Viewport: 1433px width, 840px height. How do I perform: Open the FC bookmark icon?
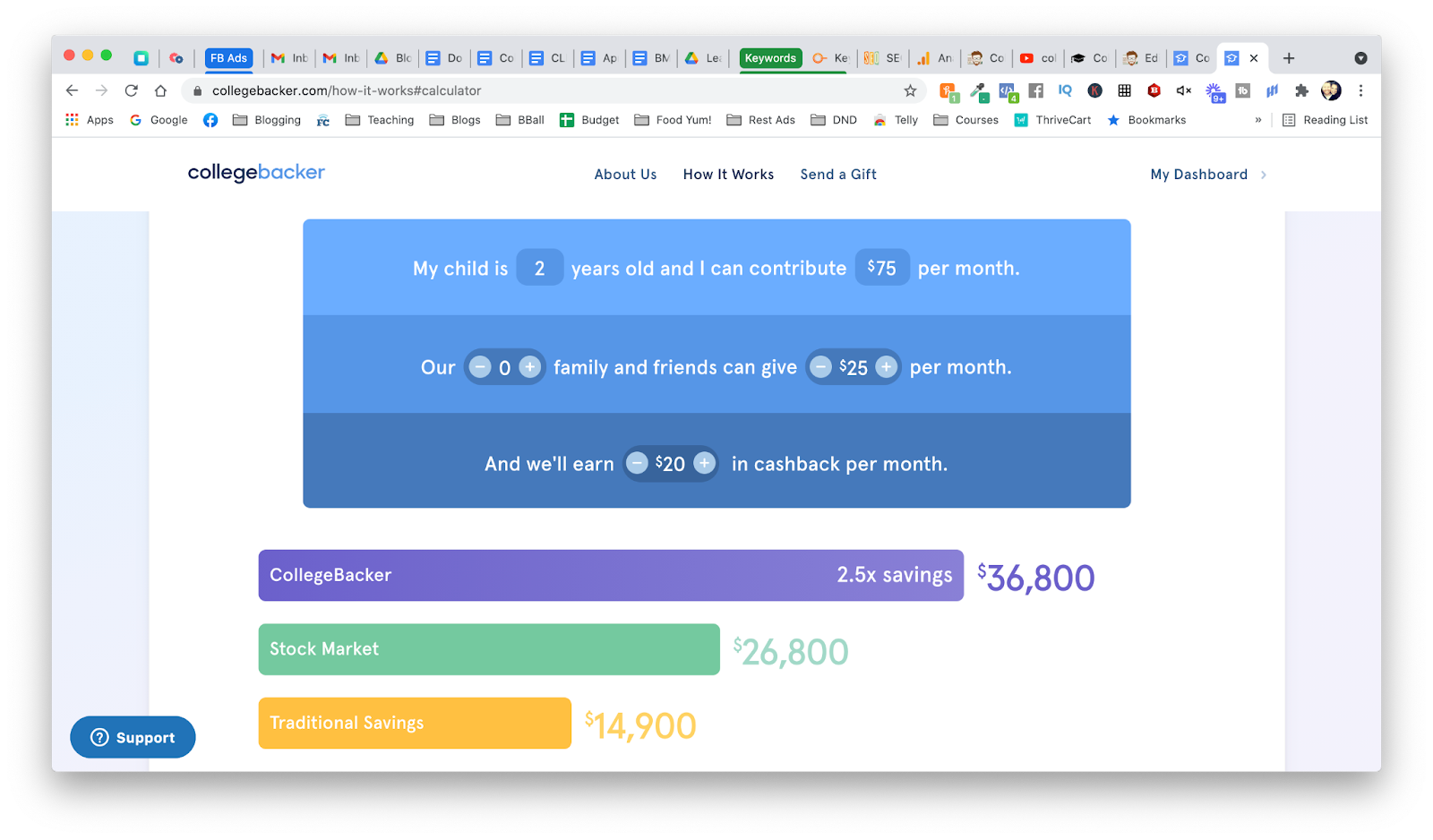[x=323, y=120]
